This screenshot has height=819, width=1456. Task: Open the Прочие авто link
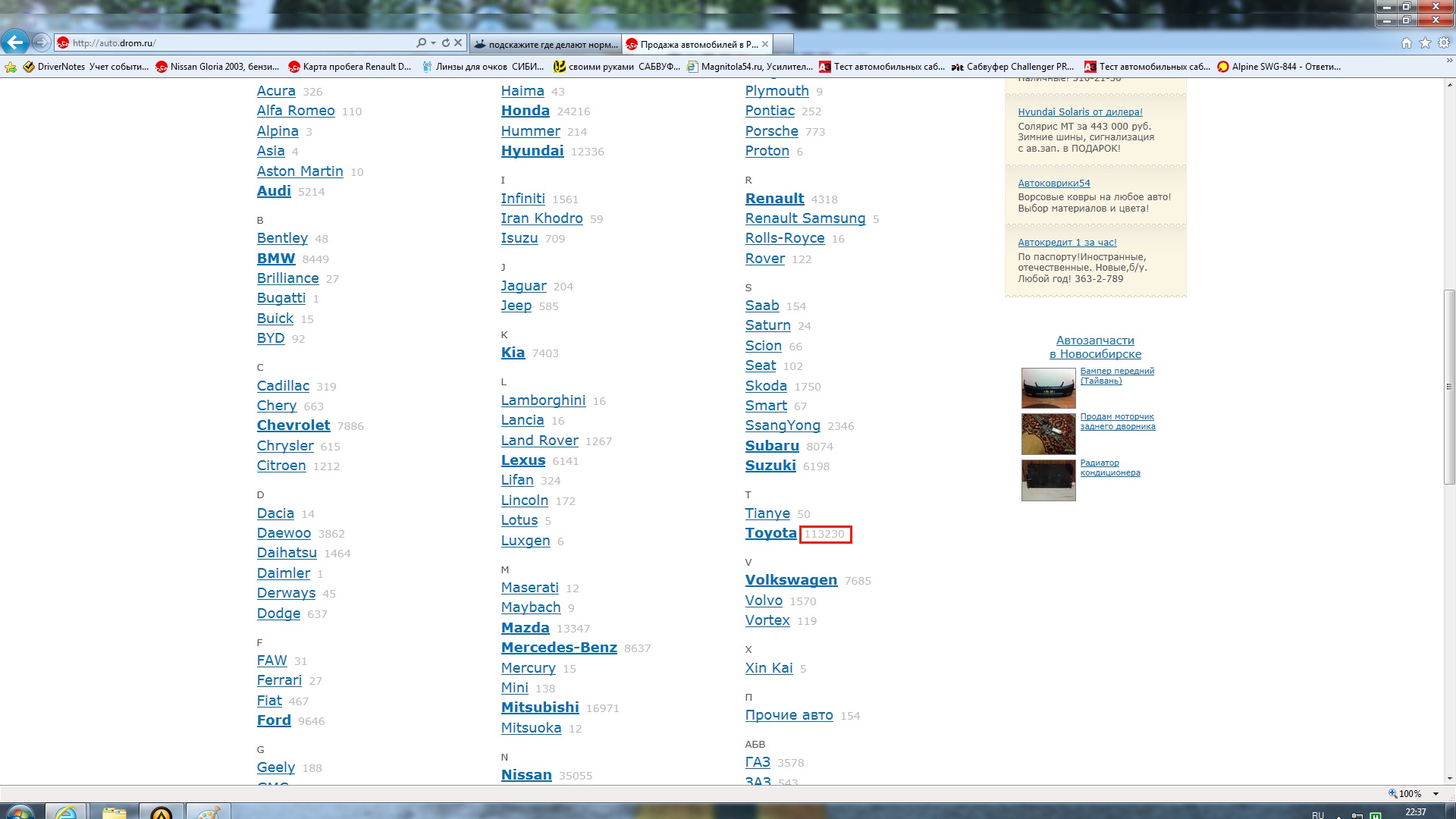point(789,715)
